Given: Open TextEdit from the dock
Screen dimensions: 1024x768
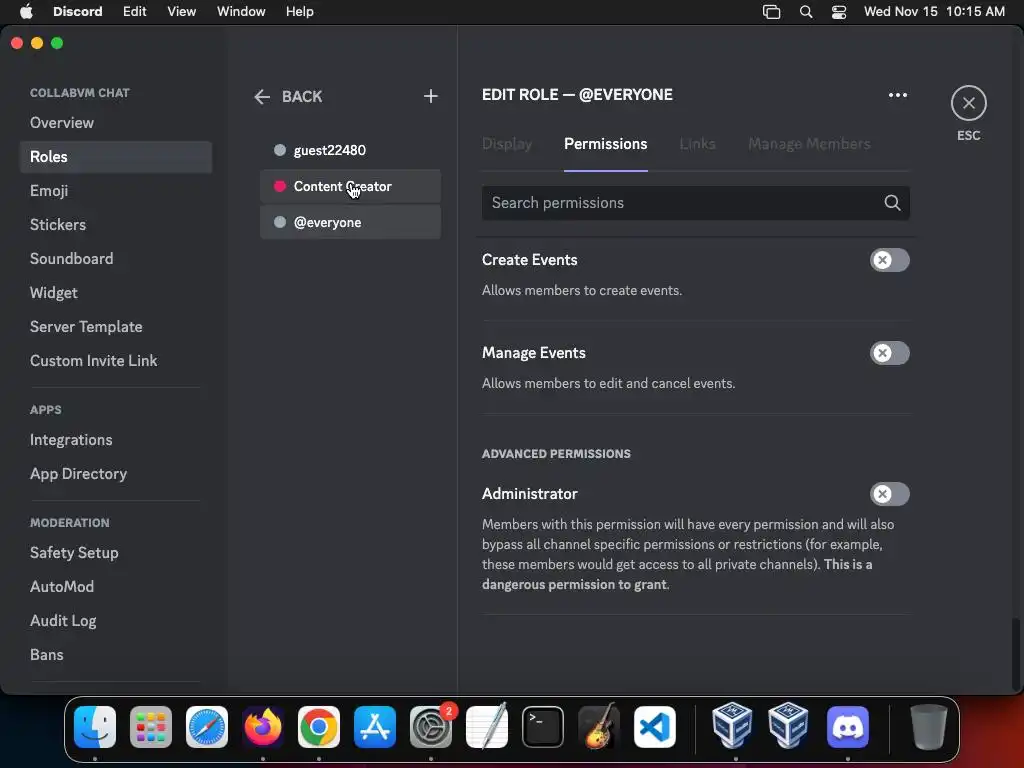Looking at the screenshot, I should coord(487,727).
